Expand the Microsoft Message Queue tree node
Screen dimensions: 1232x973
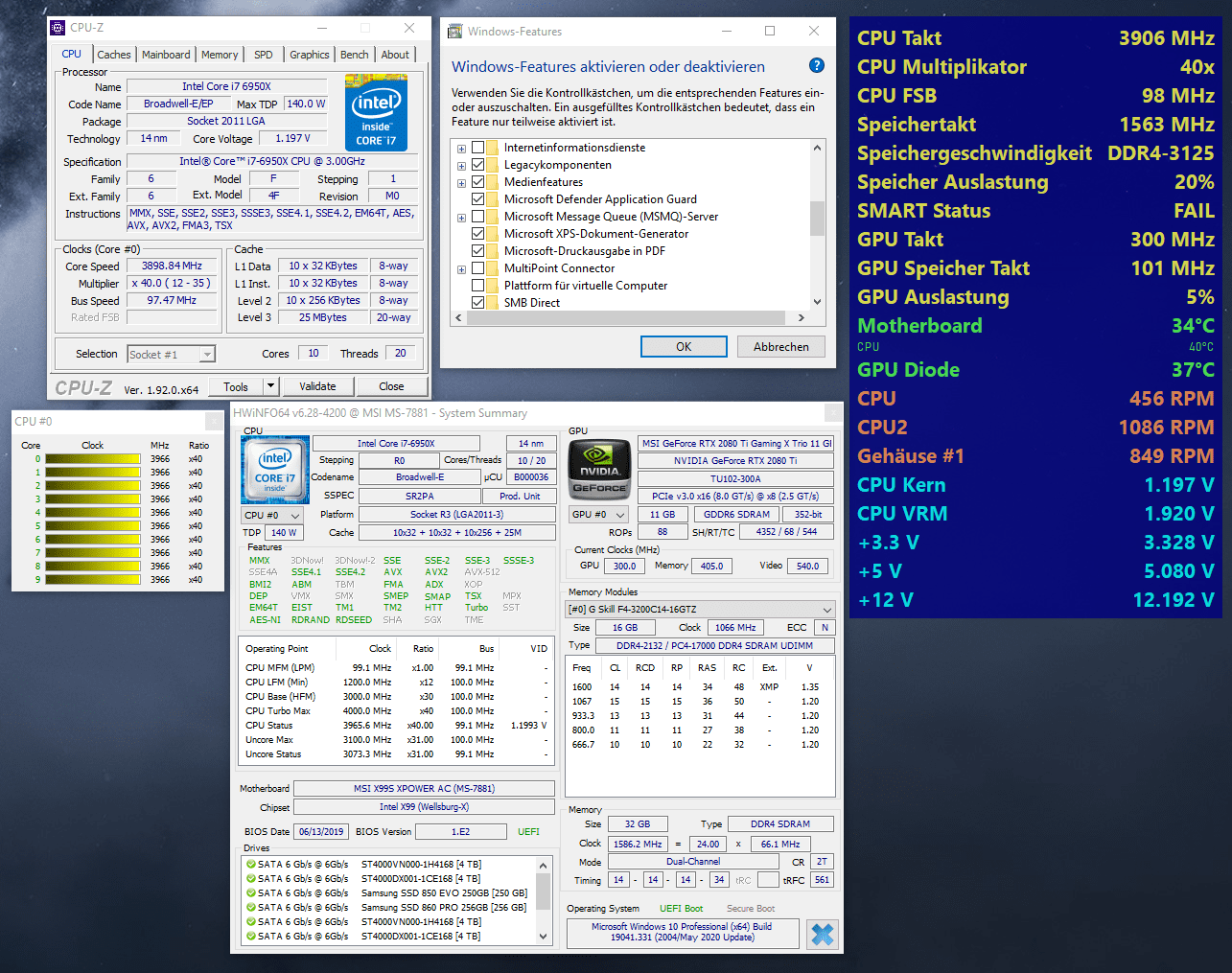click(x=461, y=218)
